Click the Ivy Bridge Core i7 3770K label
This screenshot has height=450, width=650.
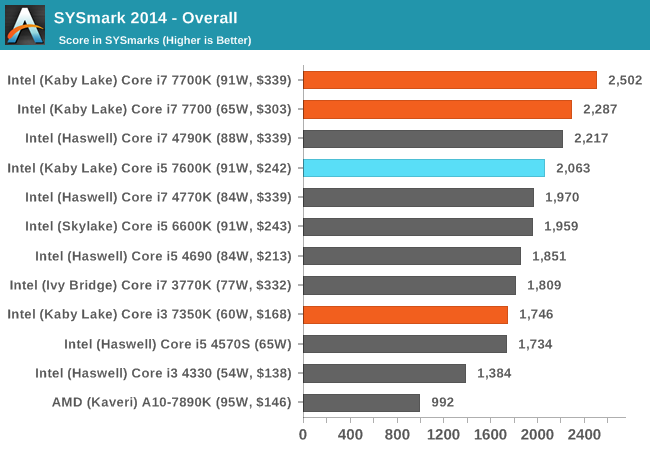(150, 285)
